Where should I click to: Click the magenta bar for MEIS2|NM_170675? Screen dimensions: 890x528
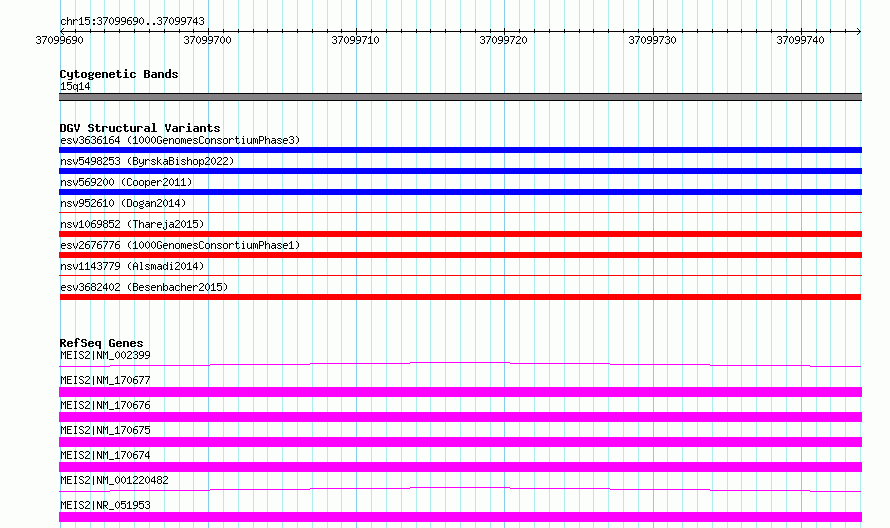(460, 442)
